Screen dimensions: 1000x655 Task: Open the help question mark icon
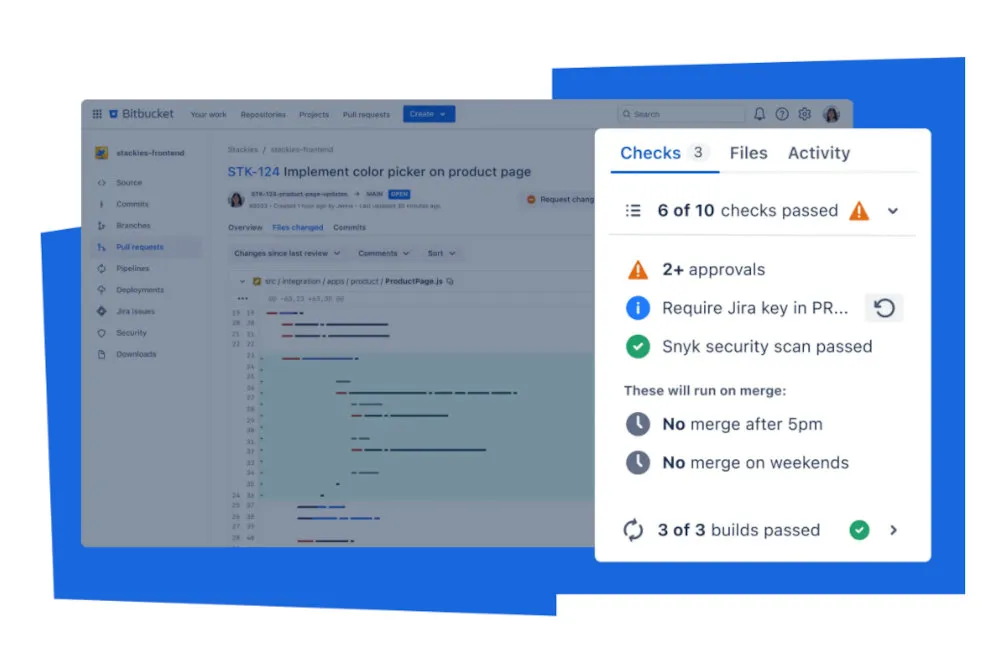[x=782, y=114]
